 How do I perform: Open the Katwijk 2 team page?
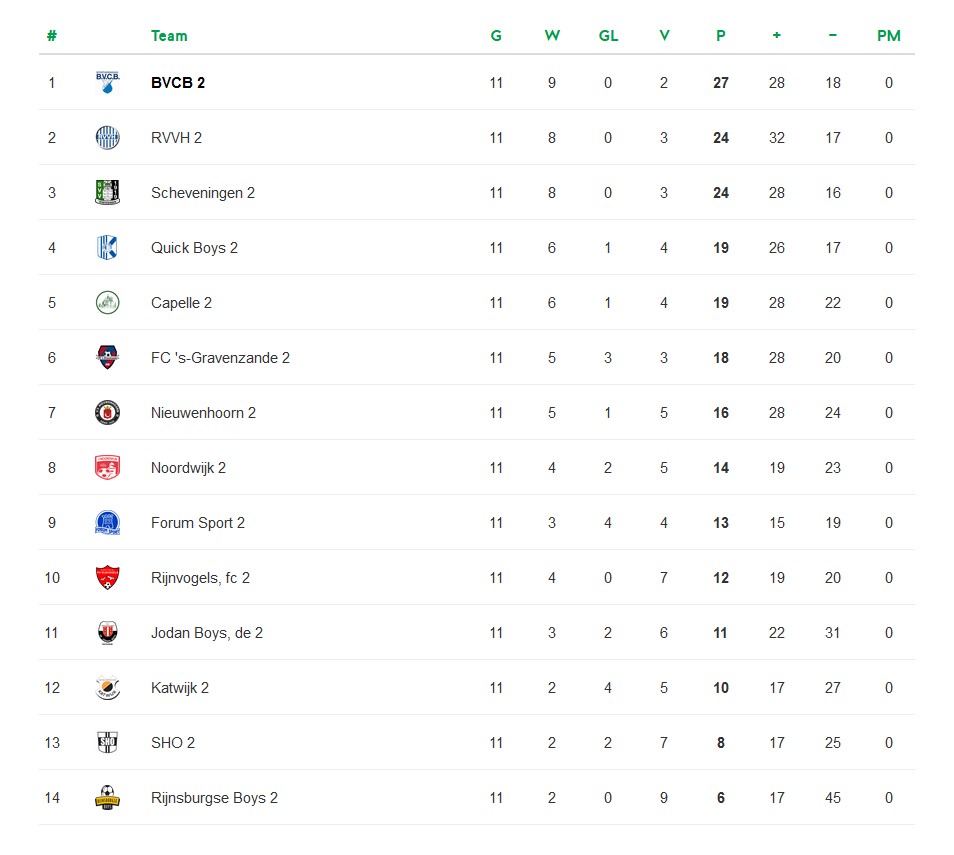[179, 688]
